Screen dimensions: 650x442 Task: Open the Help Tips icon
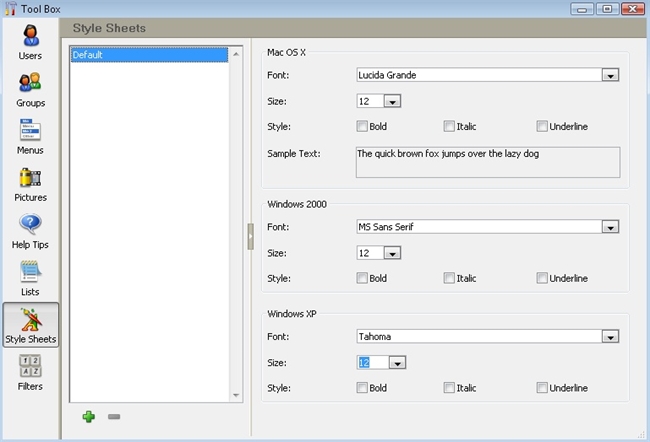click(30, 225)
